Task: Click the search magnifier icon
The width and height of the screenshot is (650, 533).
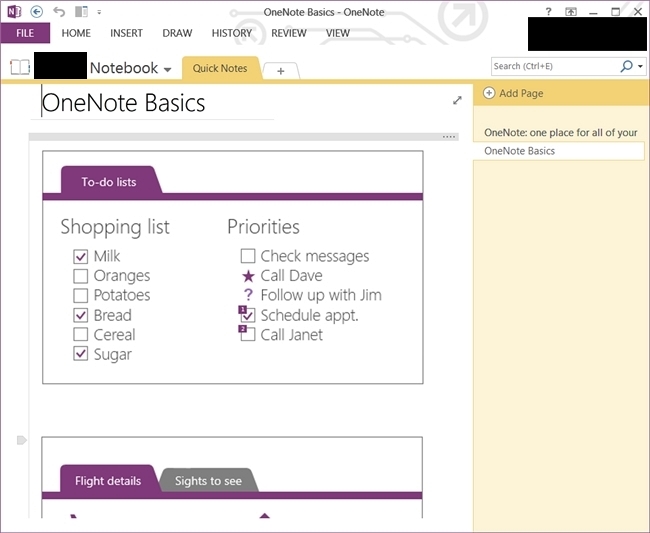Action: 626,66
